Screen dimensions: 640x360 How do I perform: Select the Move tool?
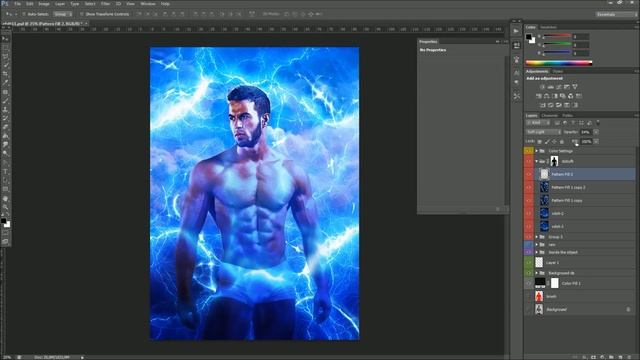(x=5, y=39)
